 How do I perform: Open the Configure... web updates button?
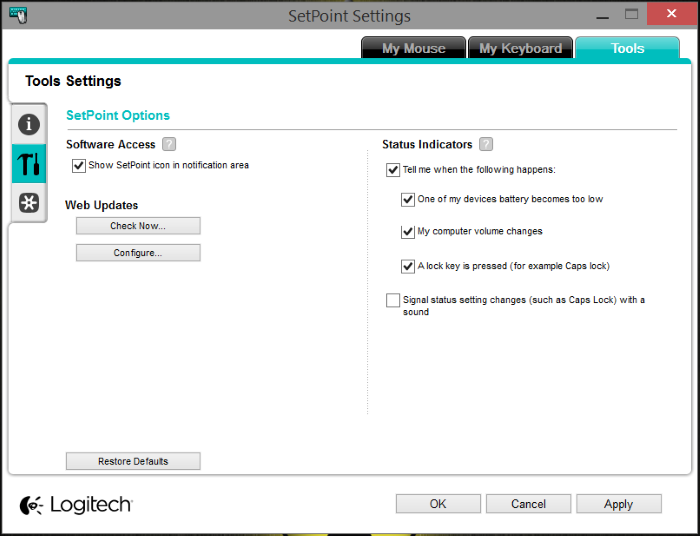(x=138, y=253)
